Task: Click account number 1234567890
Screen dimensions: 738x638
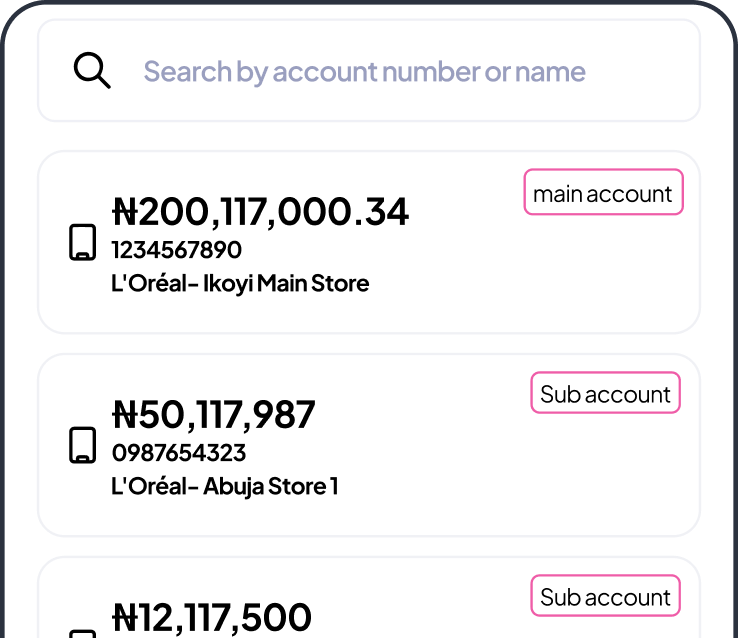Action: [x=176, y=250]
